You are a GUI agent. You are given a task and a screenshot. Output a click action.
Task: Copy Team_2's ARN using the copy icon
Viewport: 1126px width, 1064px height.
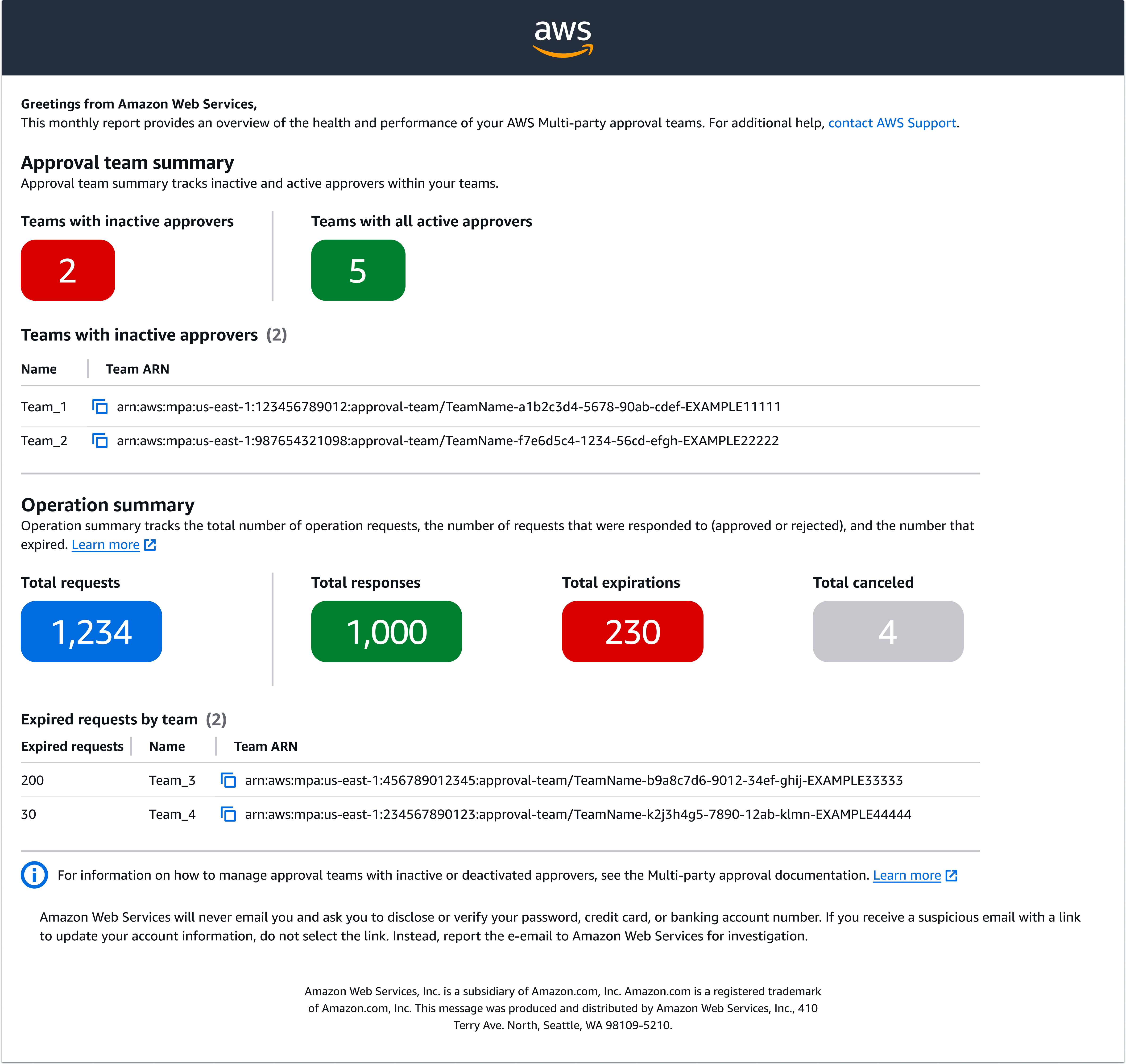pyautogui.click(x=100, y=441)
